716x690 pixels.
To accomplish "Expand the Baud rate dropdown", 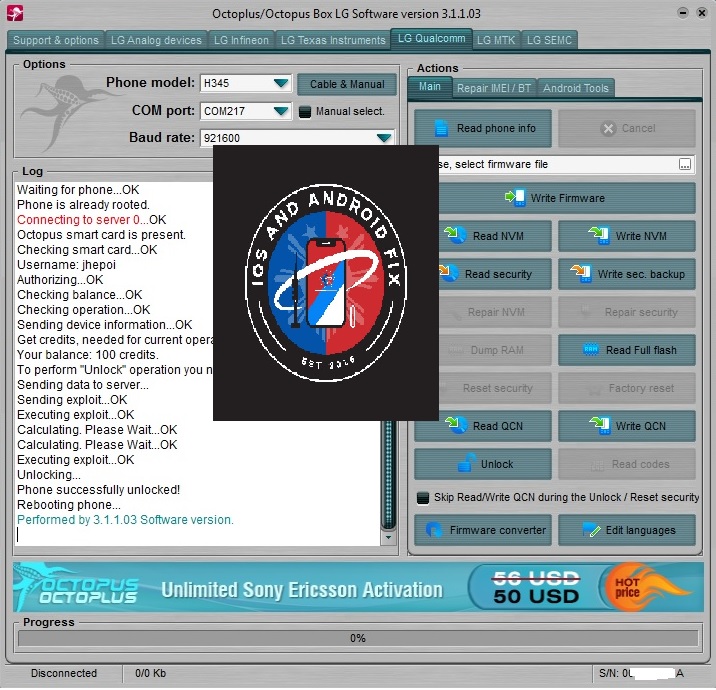I will pyautogui.click(x=384, y=138).
